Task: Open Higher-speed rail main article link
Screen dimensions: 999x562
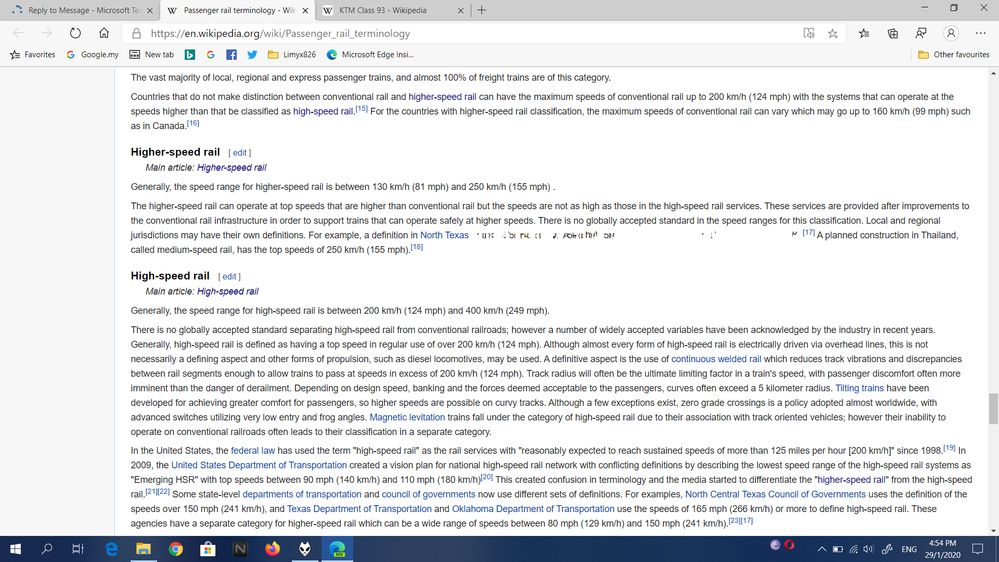Action: 232,168
